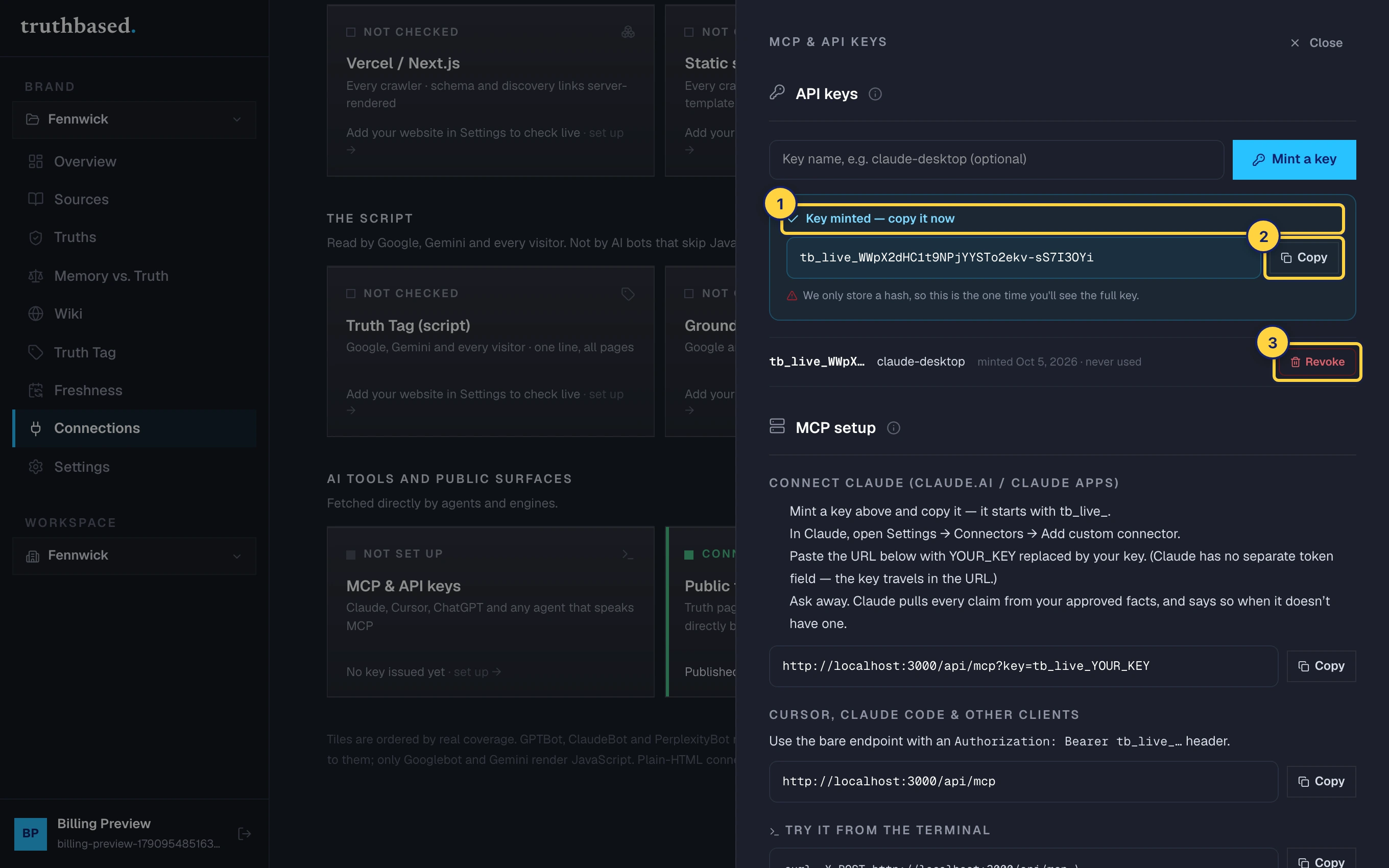
Task: Click the BP avatar in the sidebar footer
Action: pos(31,834)
